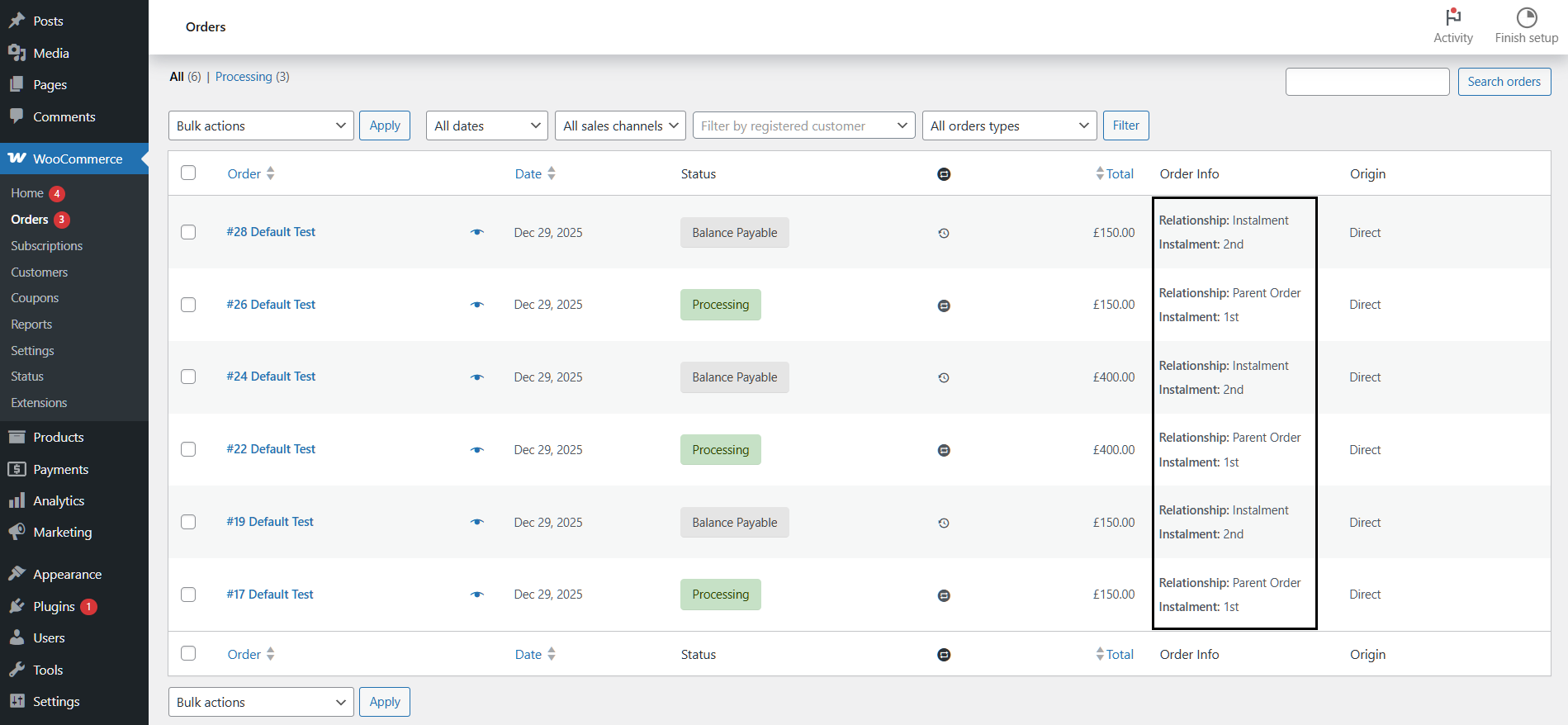
Task: Show only Processing orders
Action: [x=244, y=77]
